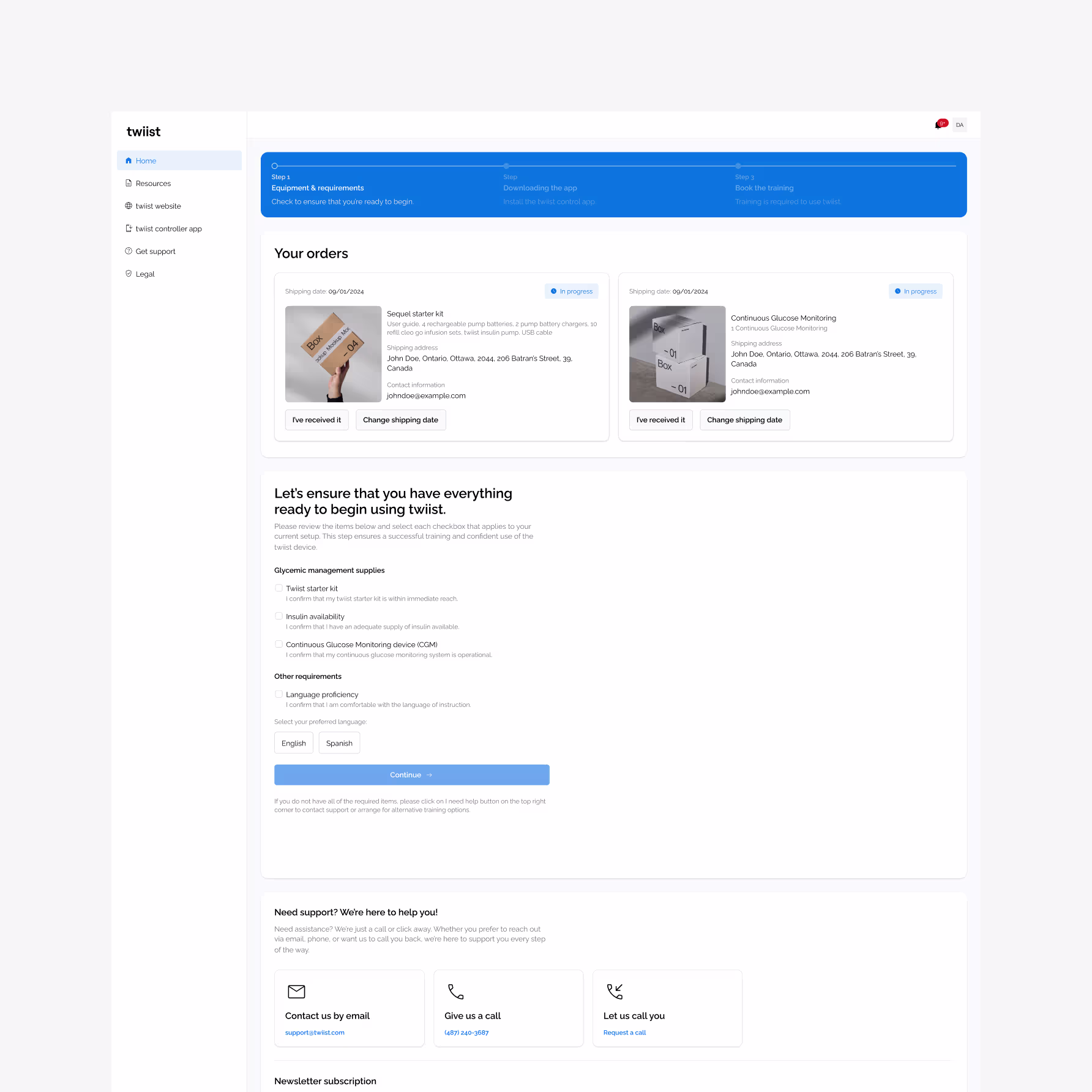Select English as preferred language

click(x=293, y=742)
